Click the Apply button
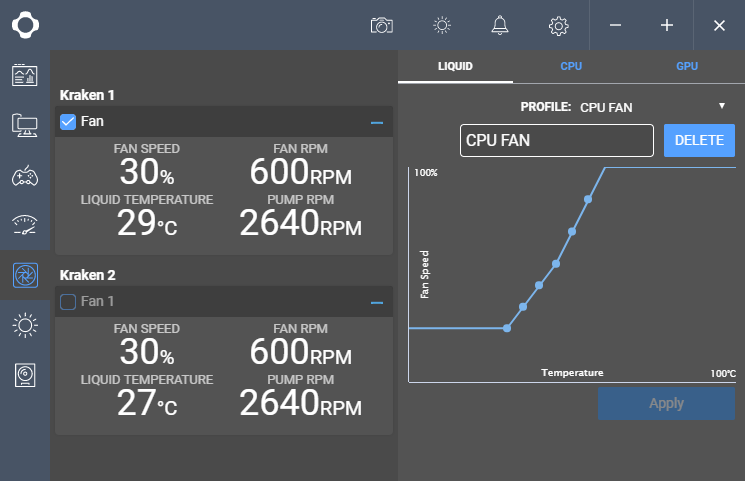This screenshot has height=481, width=745. click(667, 404)
